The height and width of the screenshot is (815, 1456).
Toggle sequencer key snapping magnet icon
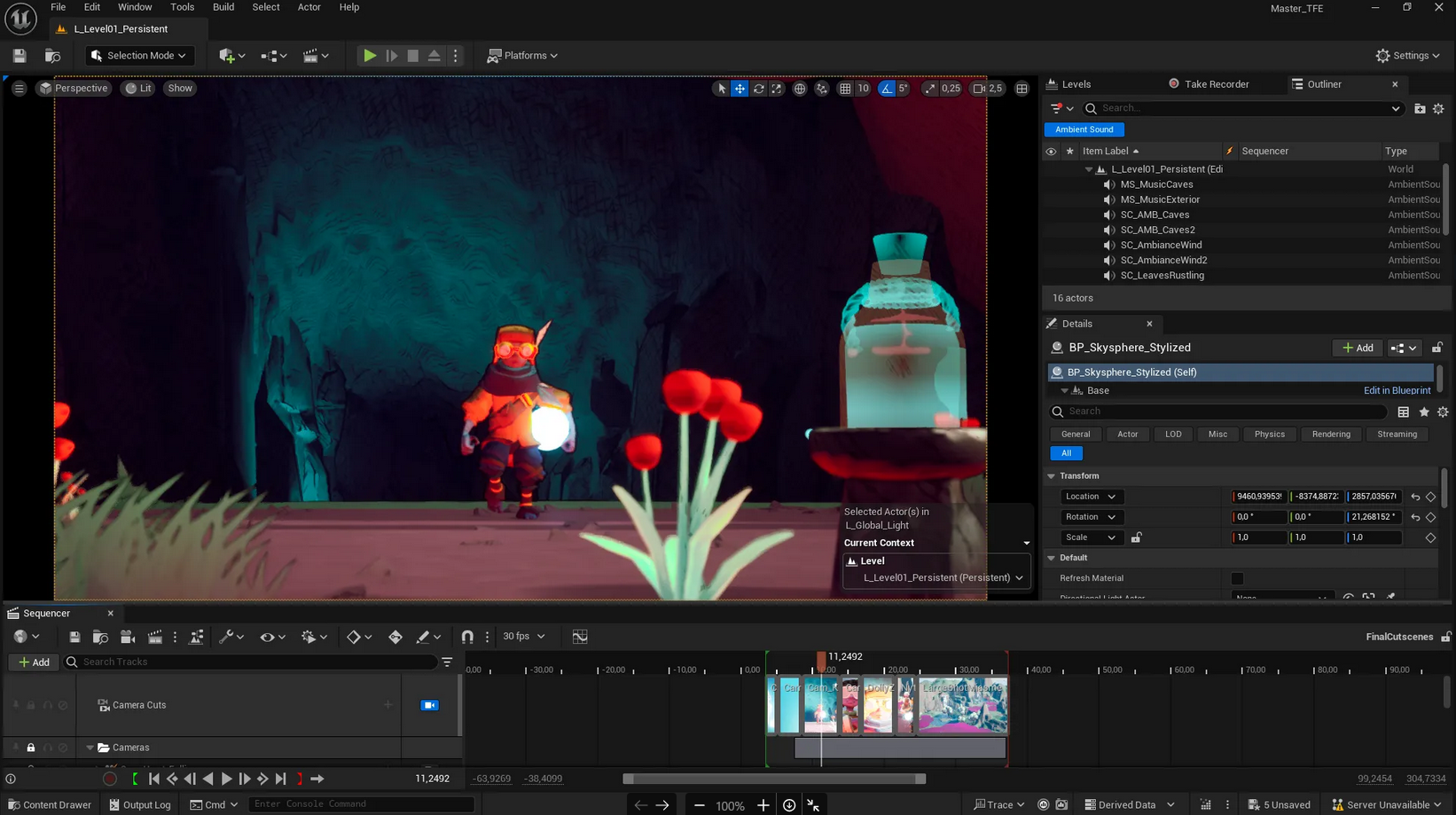tap(467, 637)
